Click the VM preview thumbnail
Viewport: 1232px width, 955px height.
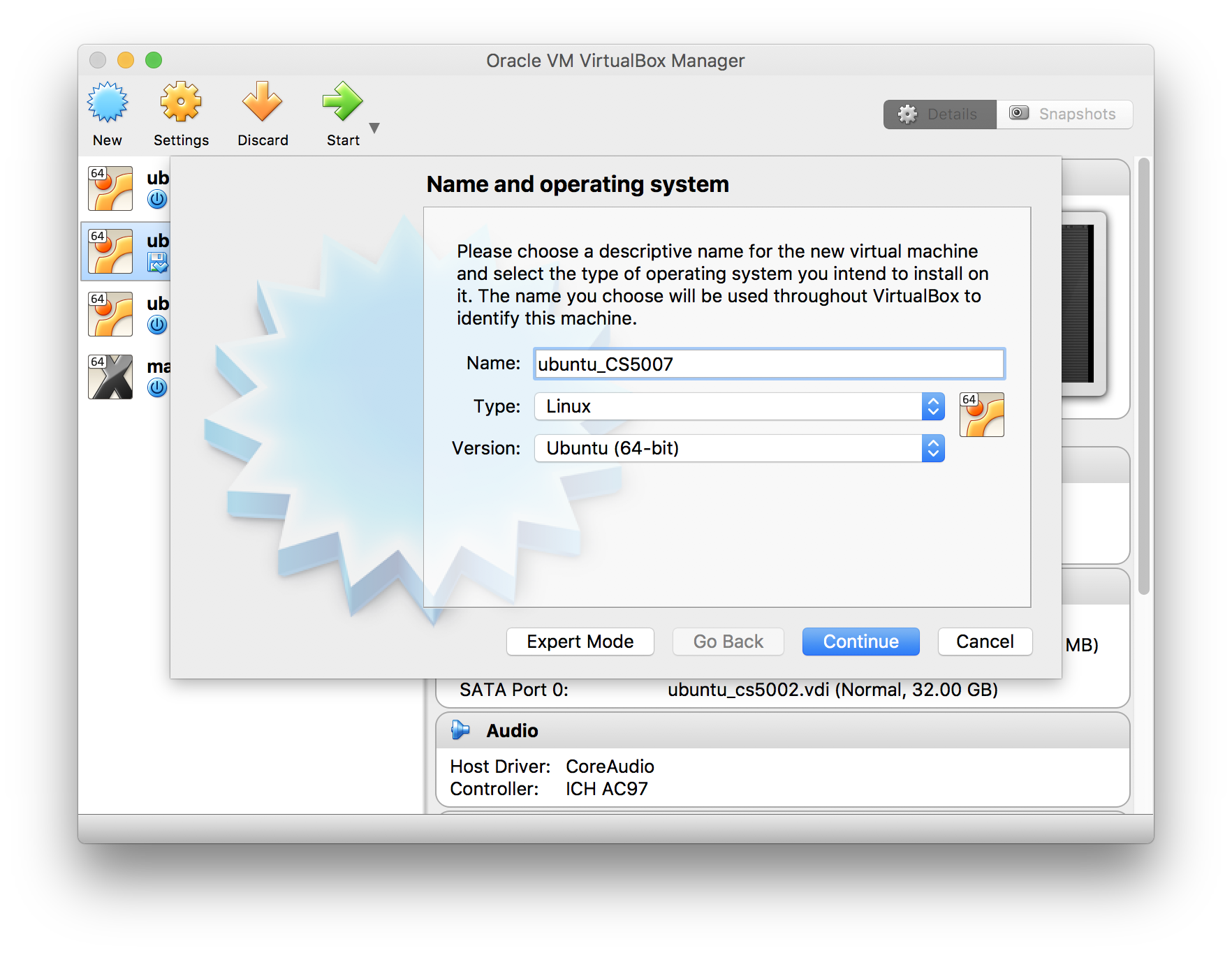(x=1083, y=304)
